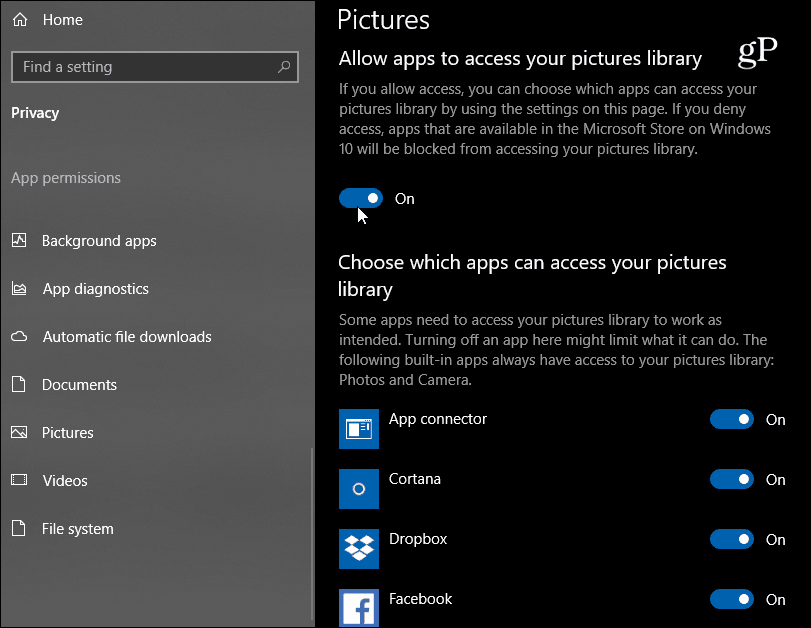This screenshot has height=628, width=811.
Task: Select the App diagnostics chart icon
Action: pyautogui.click(x=19, y=288)
